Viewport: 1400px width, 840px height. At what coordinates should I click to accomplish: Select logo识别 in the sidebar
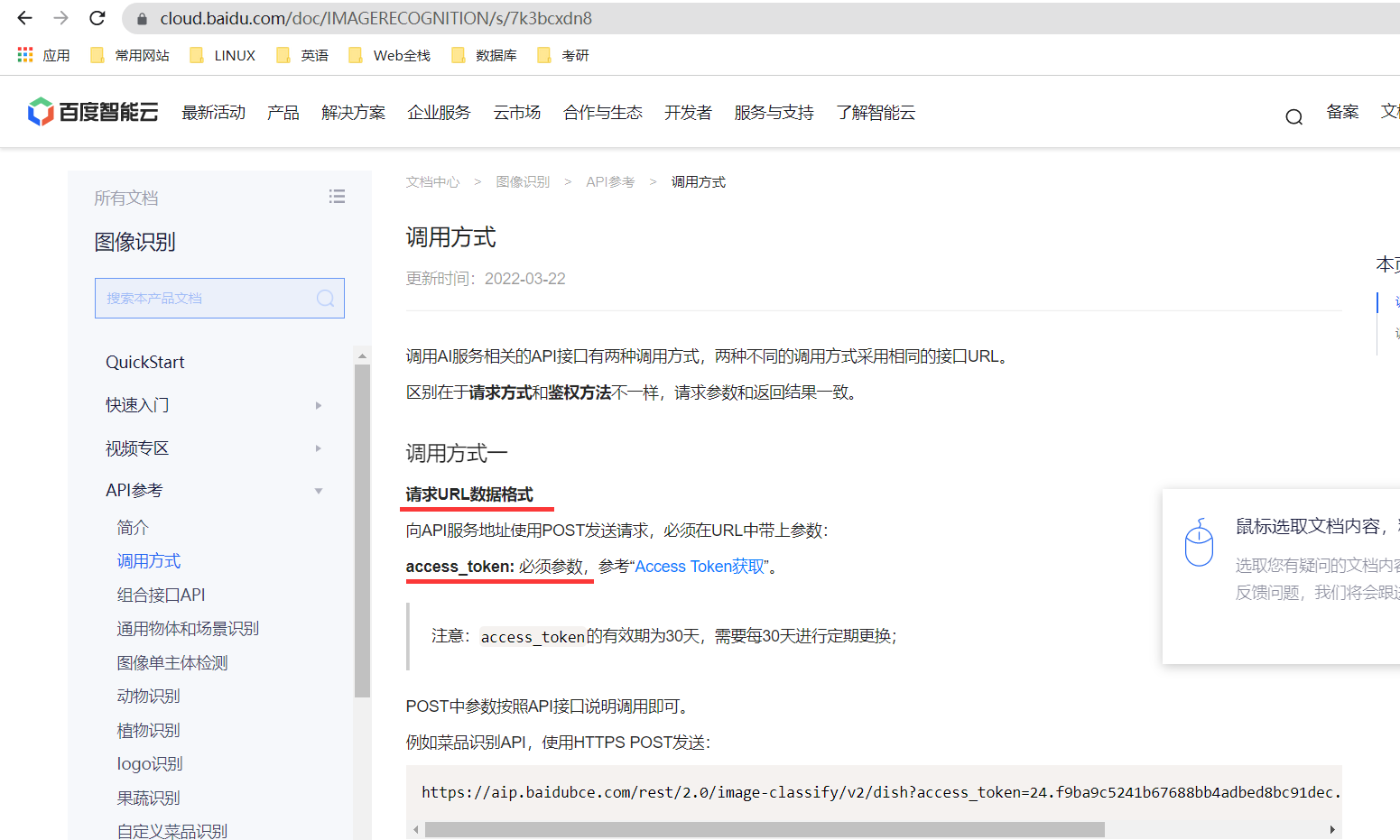[150, 764]
